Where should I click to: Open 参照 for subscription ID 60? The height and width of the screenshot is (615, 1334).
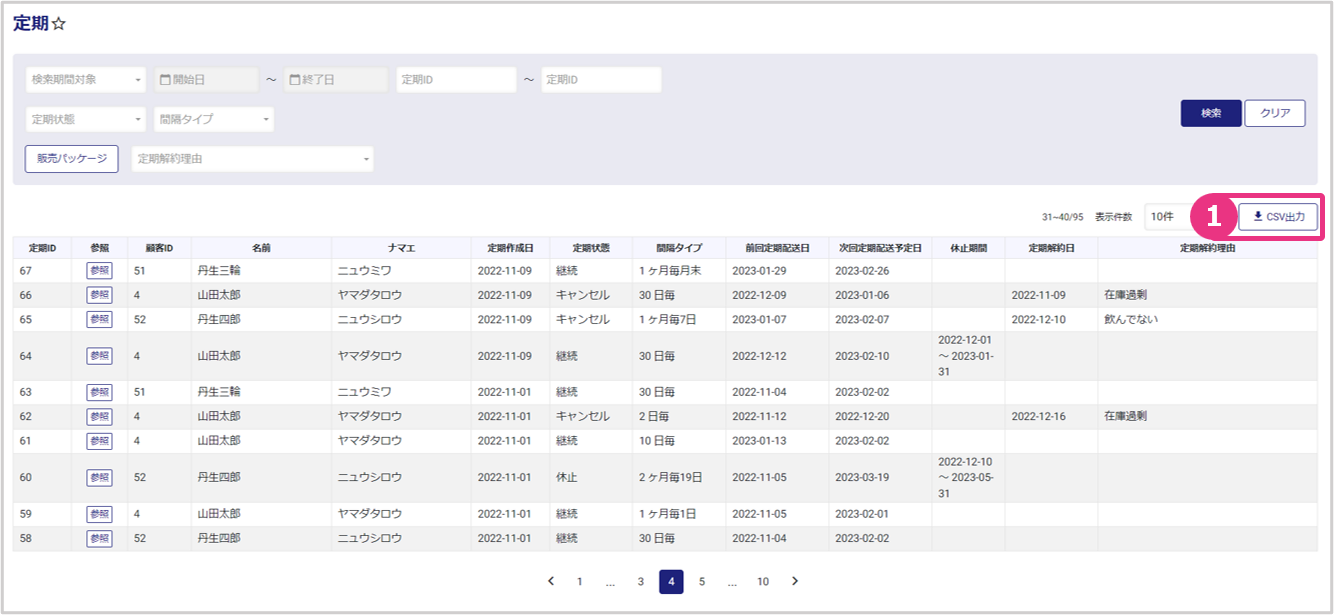[x=99, y=478]
